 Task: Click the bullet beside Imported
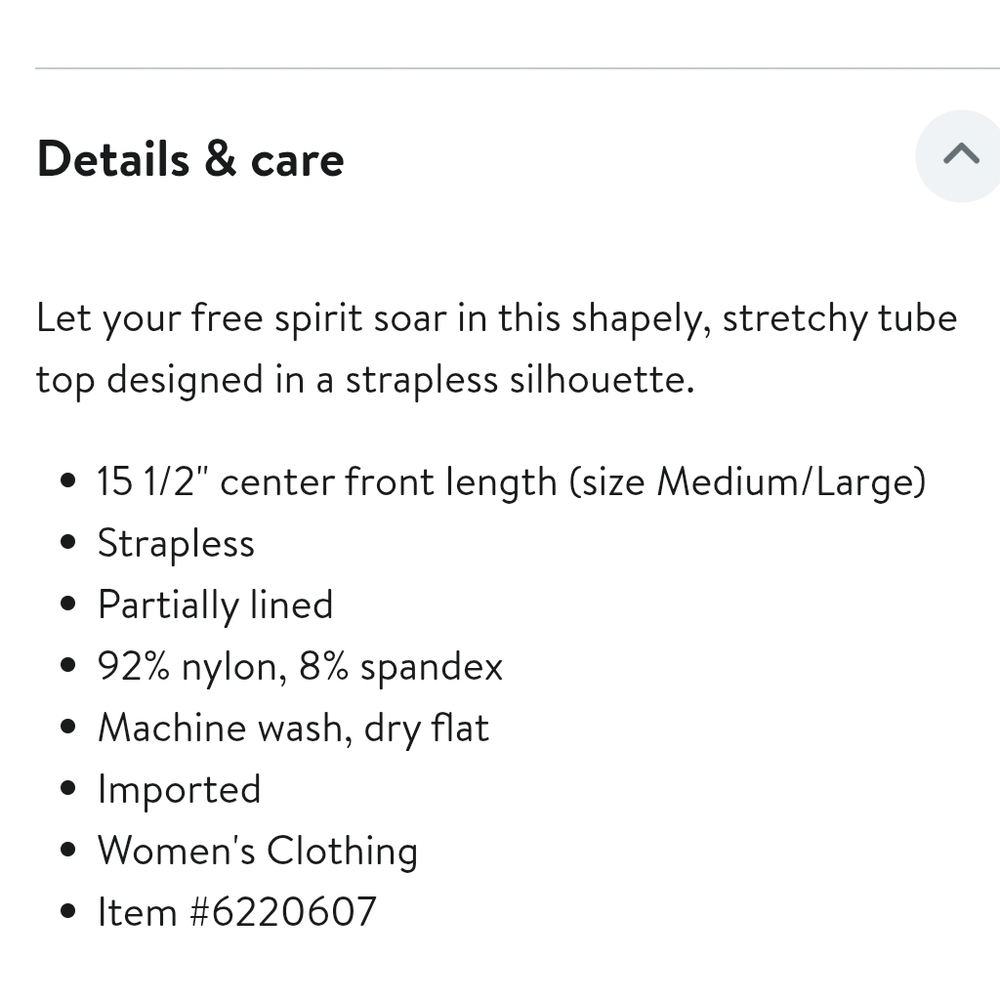(68, 789)
